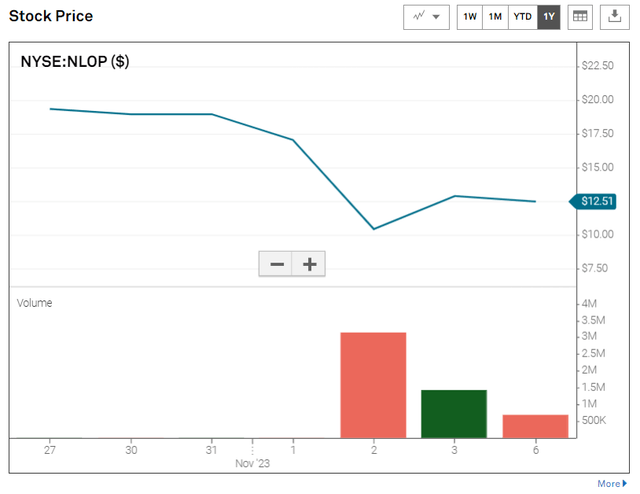The height and width of the screenshot is (494, 640).
Task: Click the red volume bar for date 2
Action: click(373, 385)
